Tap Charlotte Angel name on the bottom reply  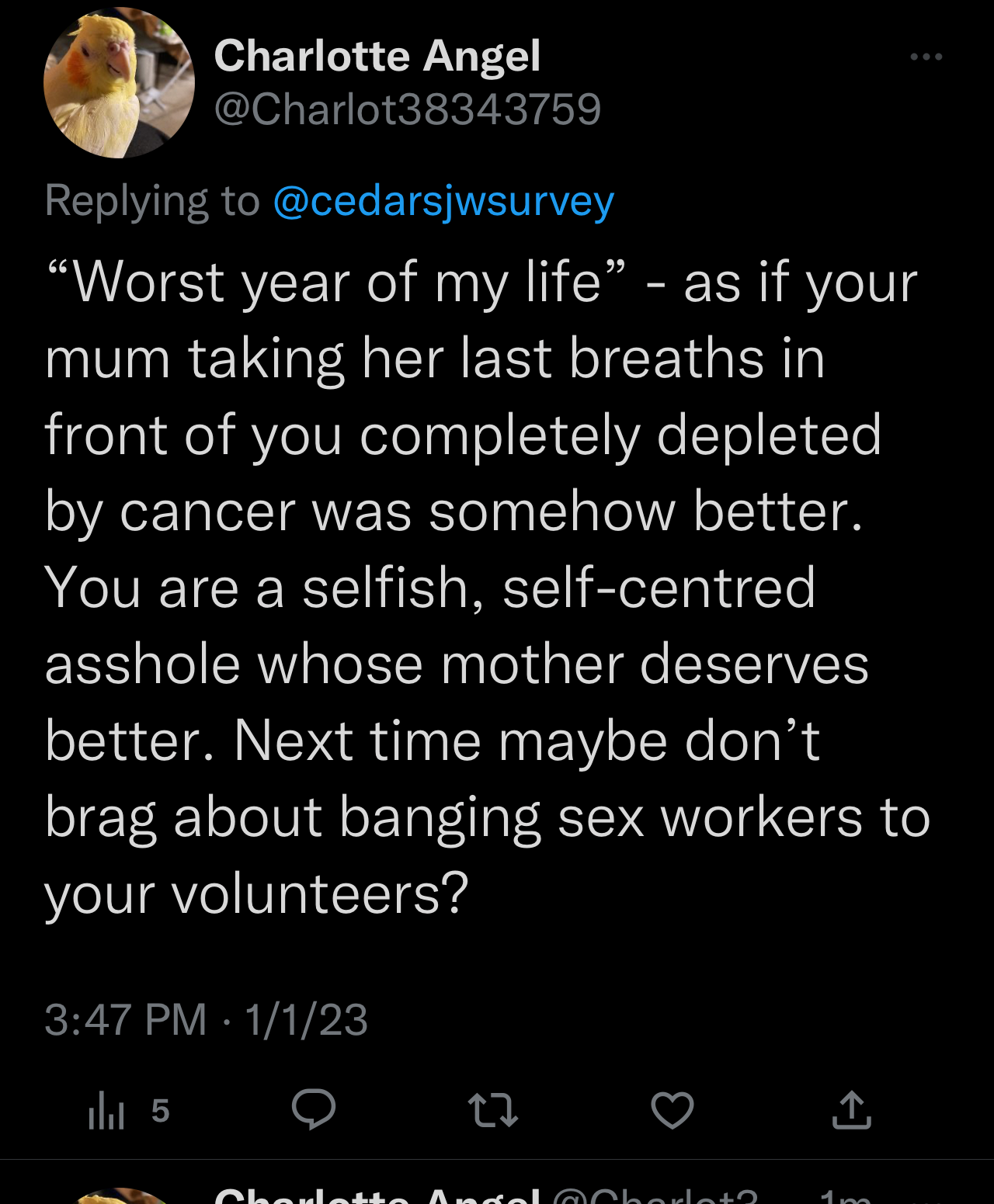click(377, 1195)
